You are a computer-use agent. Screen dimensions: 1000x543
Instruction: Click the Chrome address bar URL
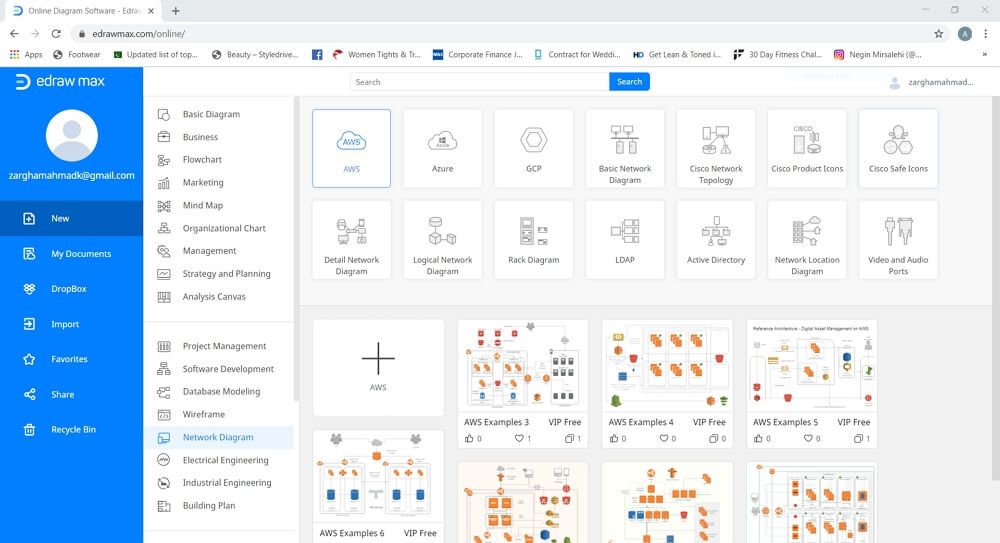point(138,34)
